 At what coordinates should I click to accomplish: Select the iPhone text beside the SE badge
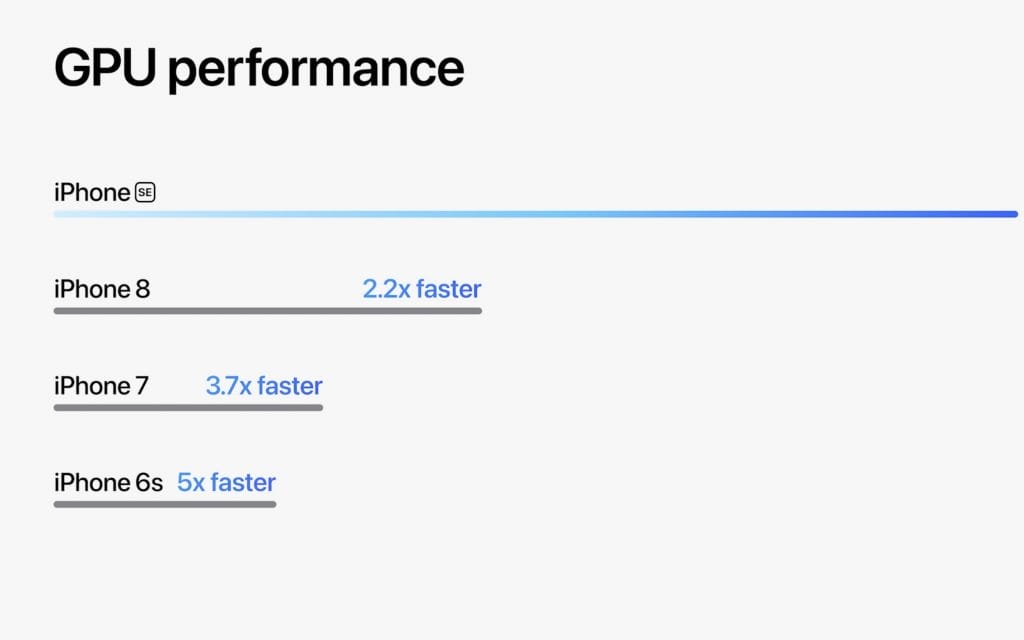click(x=92, y=193)
